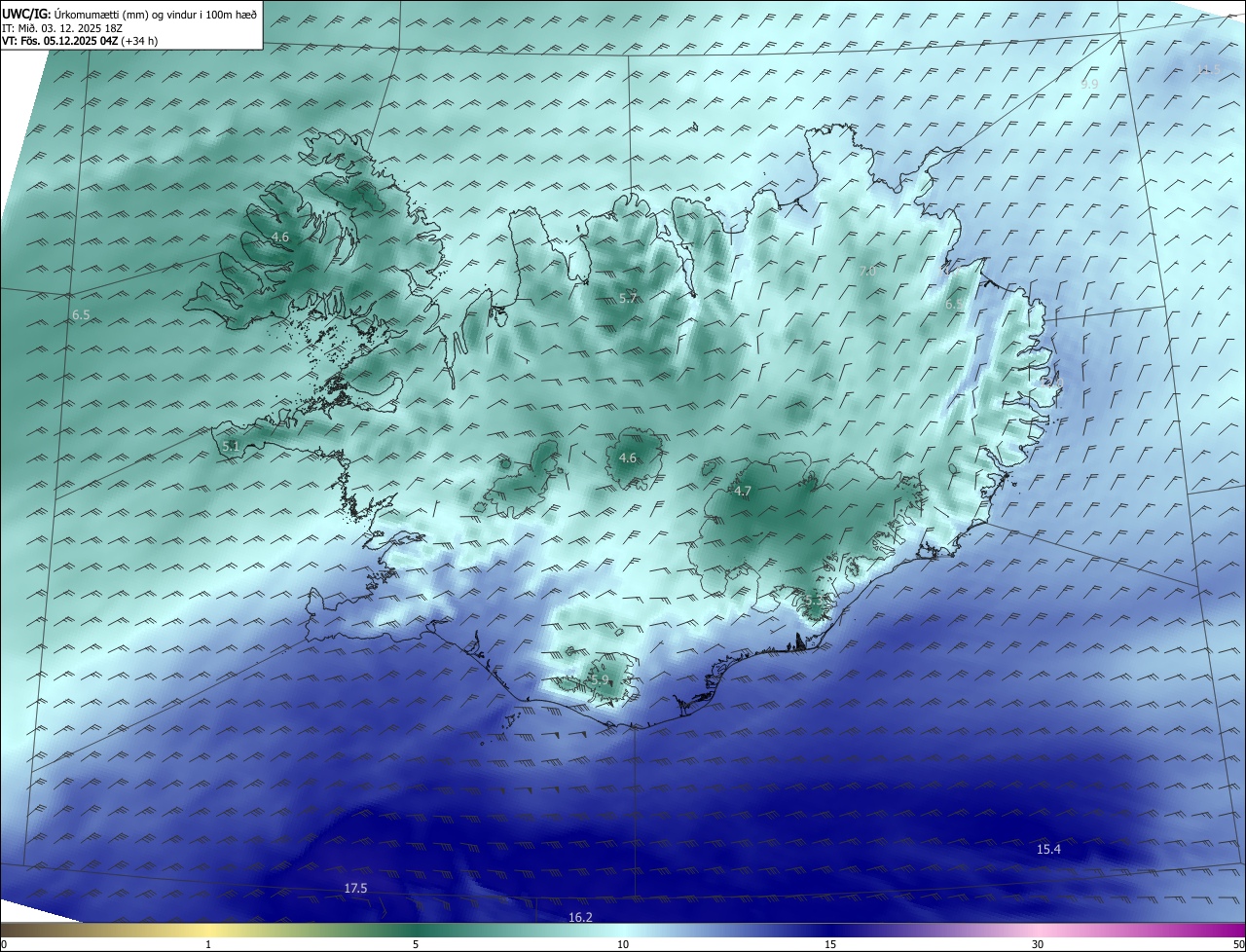Click the 5.7 value in north Iceland
Viewport: 1246px width, 952px height.
pos(628,299)
